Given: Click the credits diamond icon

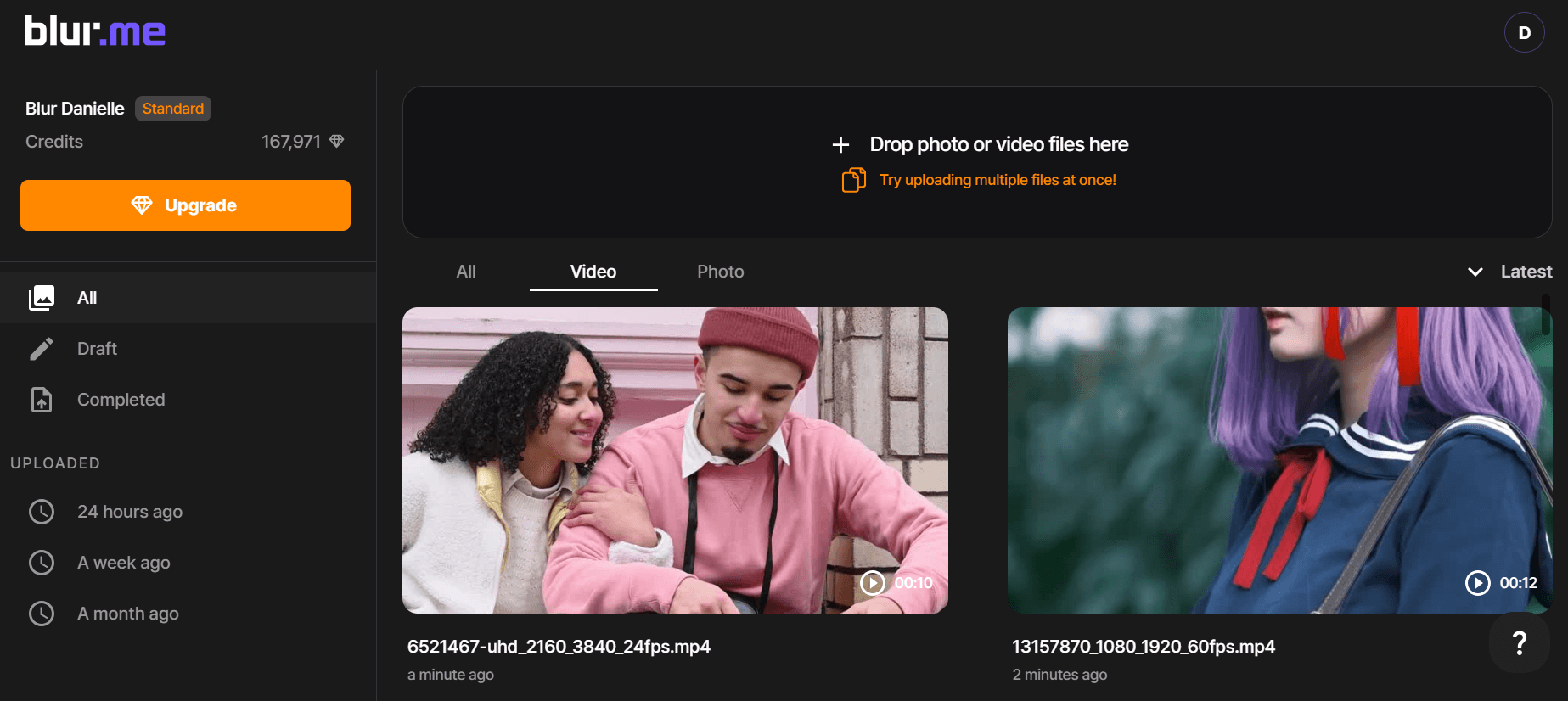Looking at the screenshot, I should [x=337, y=141].
